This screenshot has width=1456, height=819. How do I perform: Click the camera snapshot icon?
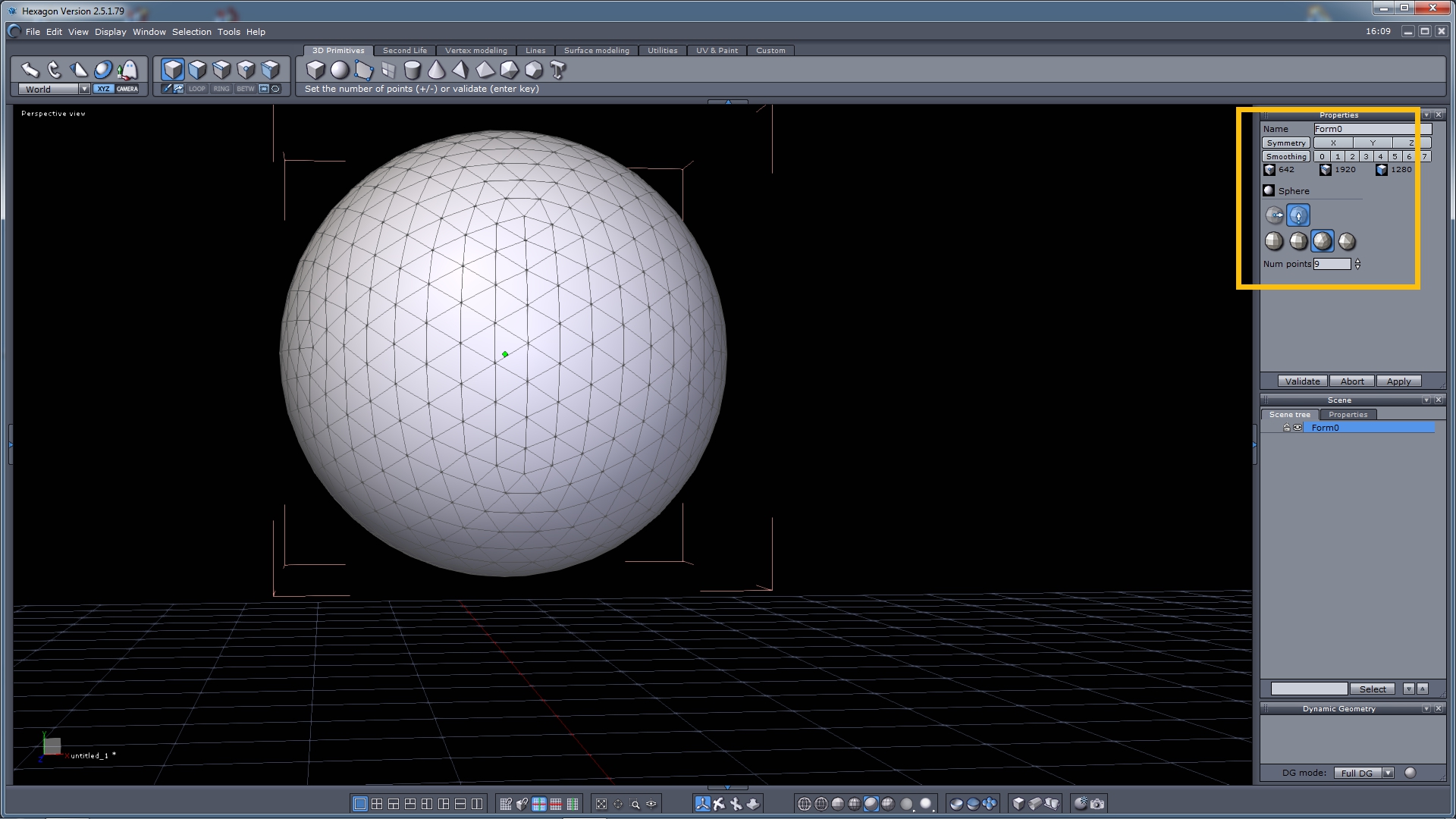coord(1097,804)
